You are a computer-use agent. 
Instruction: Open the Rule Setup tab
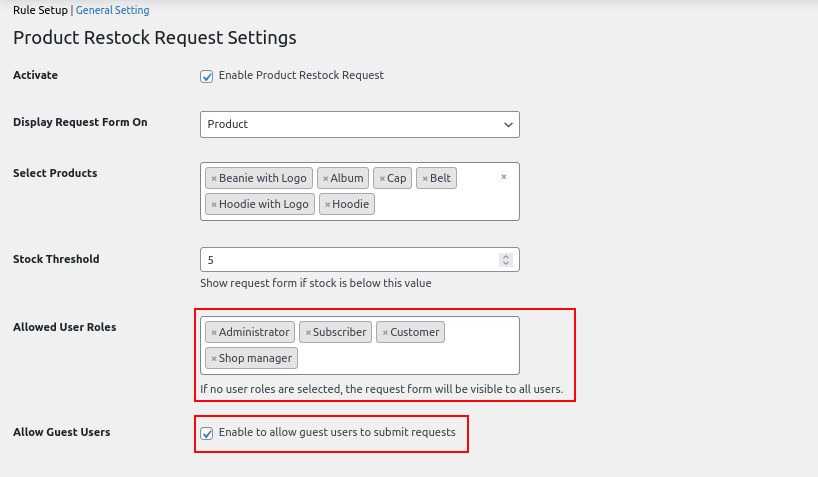click(x=39, y=11)
